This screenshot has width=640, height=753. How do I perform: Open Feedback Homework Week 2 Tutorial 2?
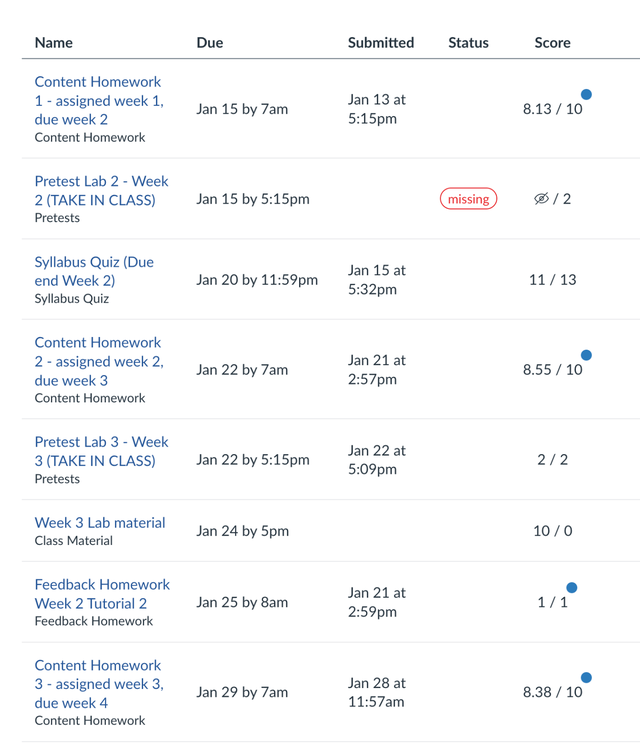point(102,593)
